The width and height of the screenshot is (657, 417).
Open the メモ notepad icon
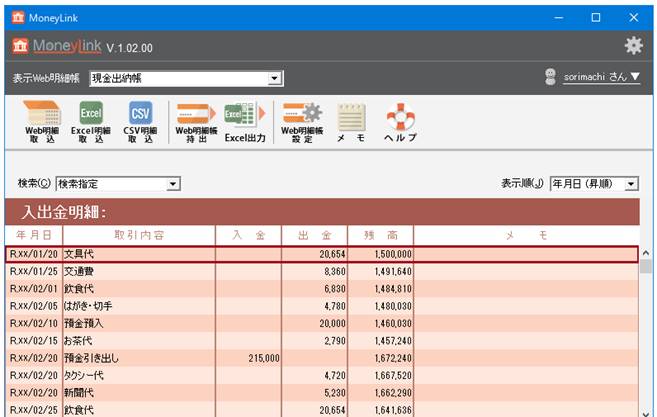(351, 122)
